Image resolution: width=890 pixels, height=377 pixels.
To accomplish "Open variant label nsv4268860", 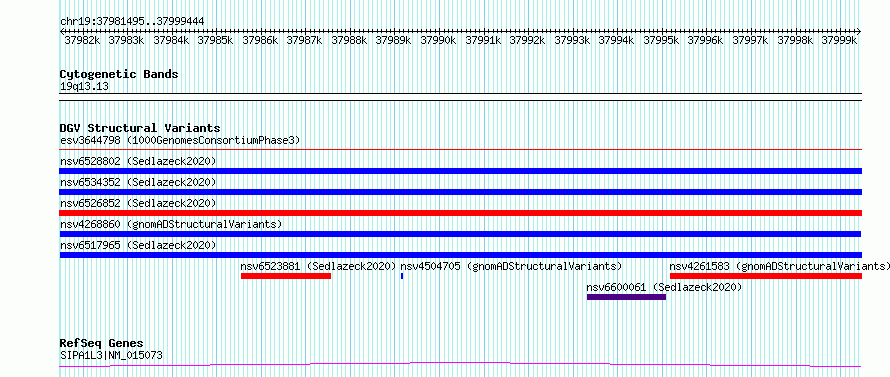I will coord(171,224).
